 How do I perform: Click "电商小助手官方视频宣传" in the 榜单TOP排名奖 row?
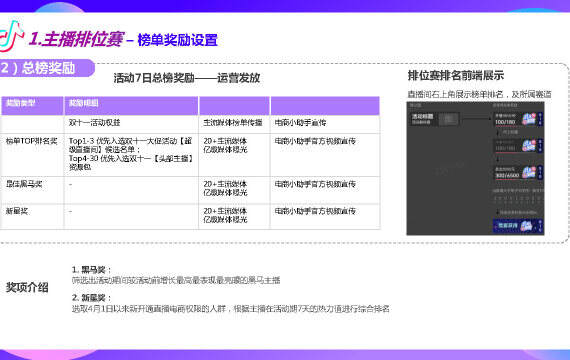click(315, 141)
